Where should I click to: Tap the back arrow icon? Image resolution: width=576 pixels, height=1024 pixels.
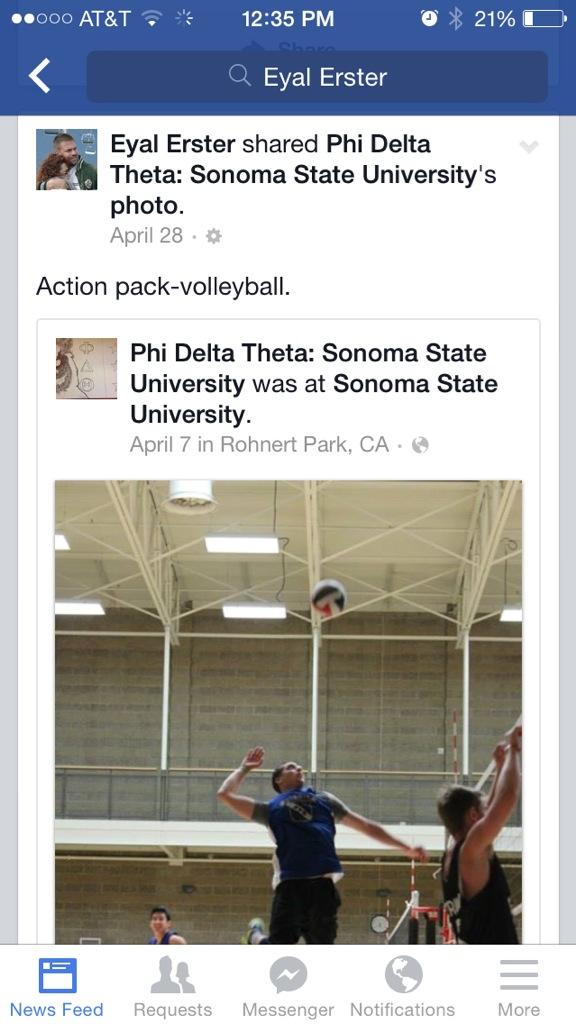pyautogui.click(x=39, y=76)
